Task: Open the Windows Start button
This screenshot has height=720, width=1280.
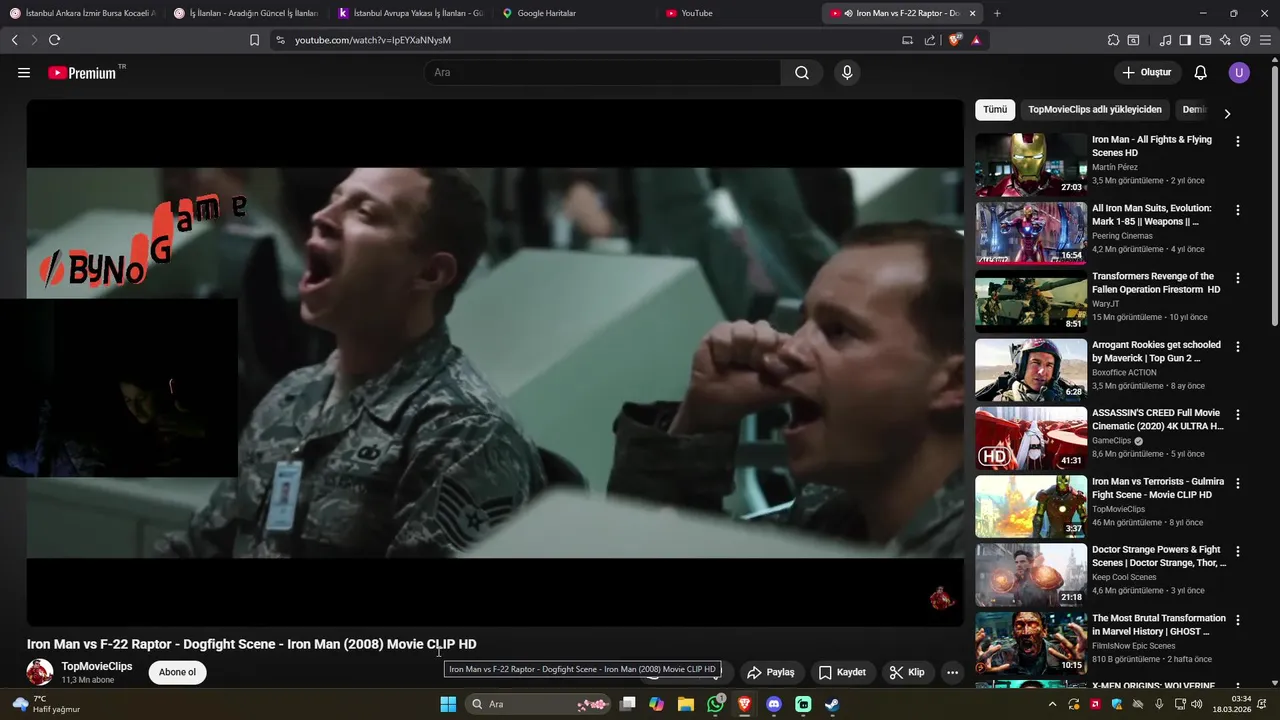Action: tap(449, 704)
